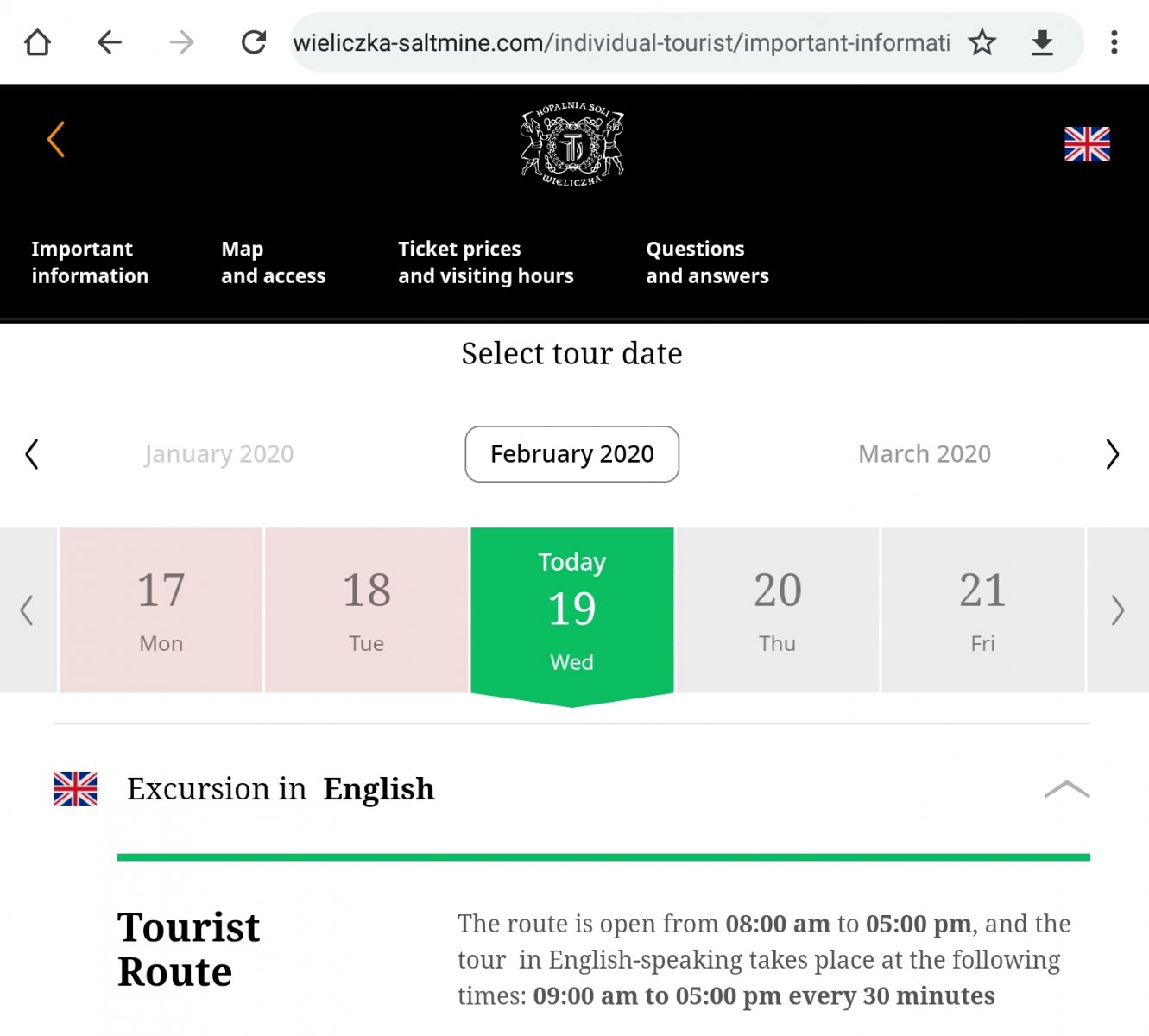
Task: Click the Wieliczka salt mine logo
Action: (x=571, y=144)
